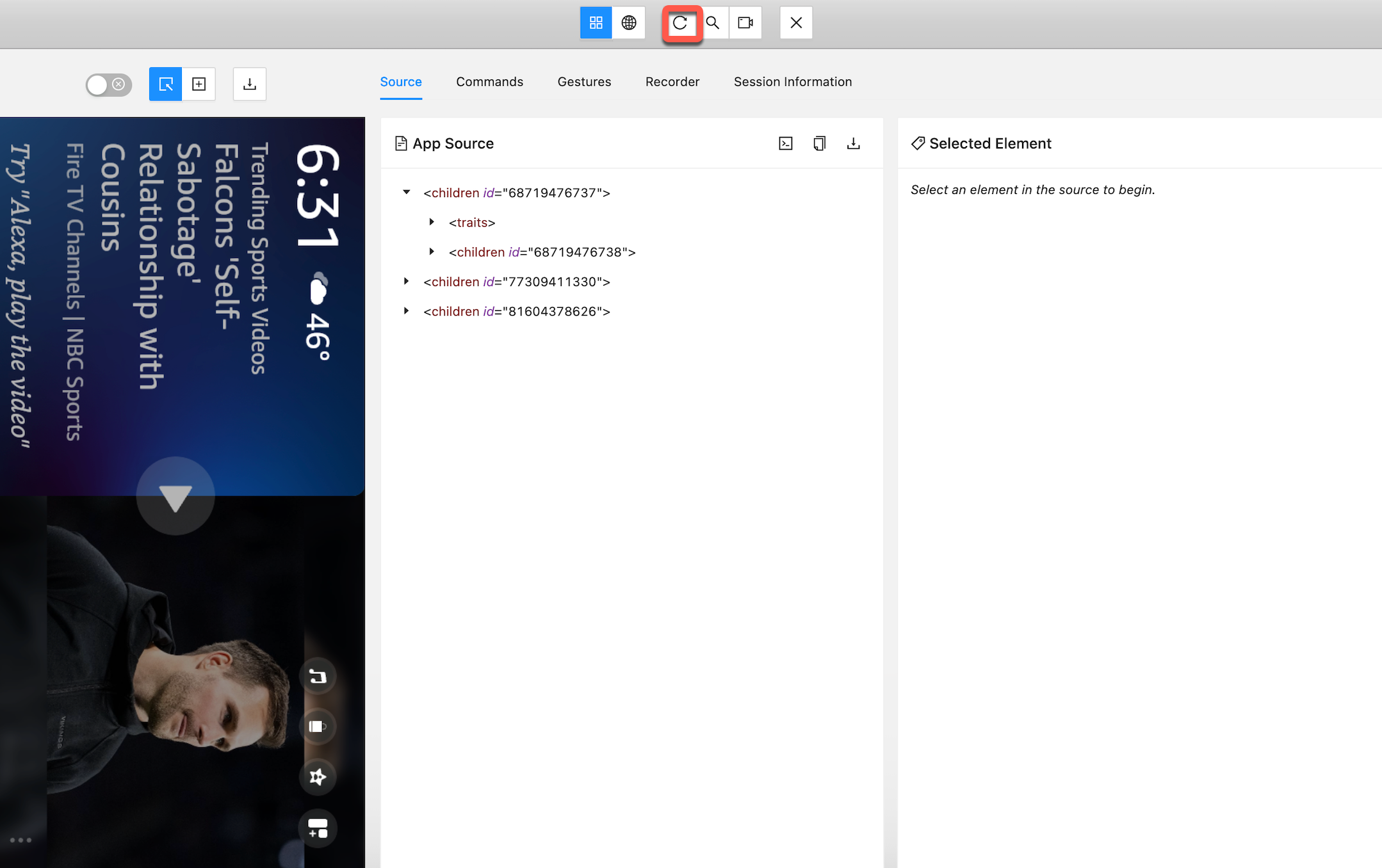
Task: Open the element search tool
Action: 713,22
